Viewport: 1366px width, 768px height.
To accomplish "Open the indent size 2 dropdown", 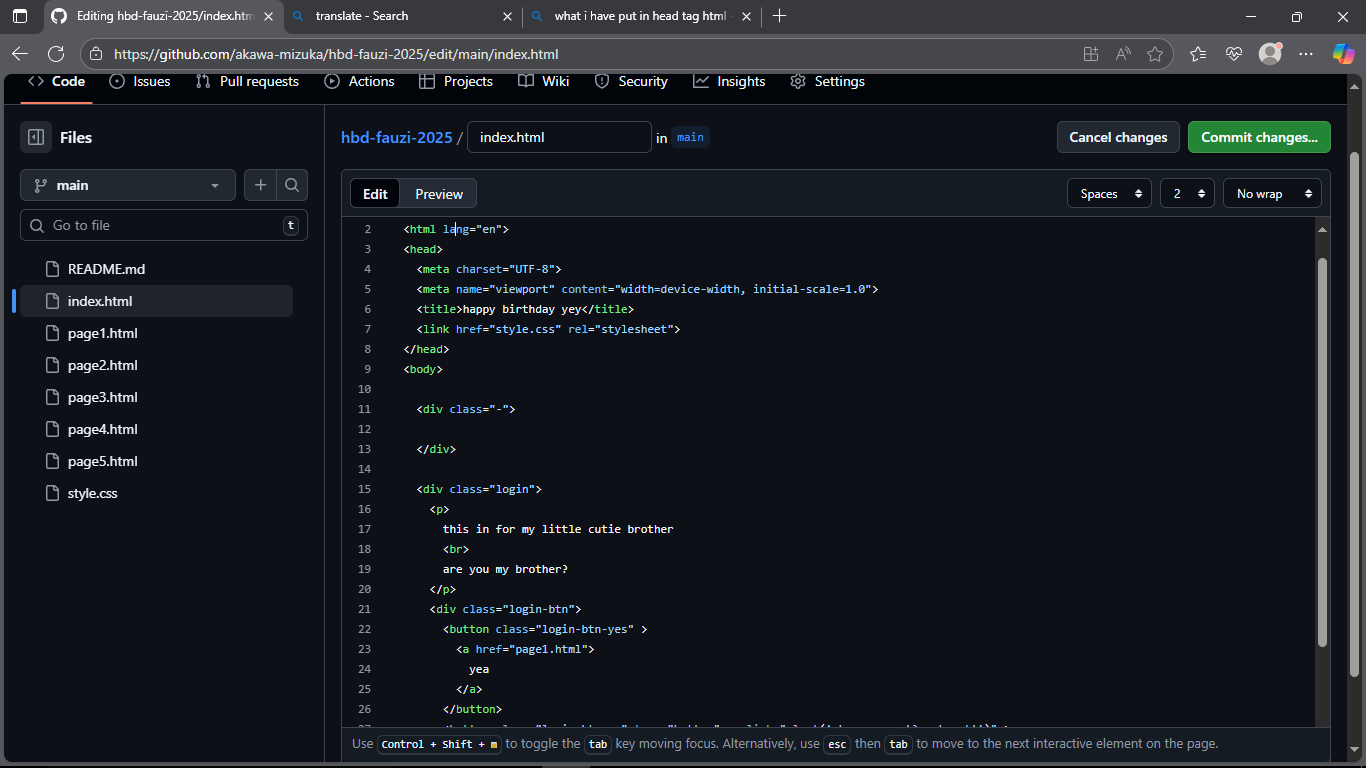I will tap(1187, 194).
